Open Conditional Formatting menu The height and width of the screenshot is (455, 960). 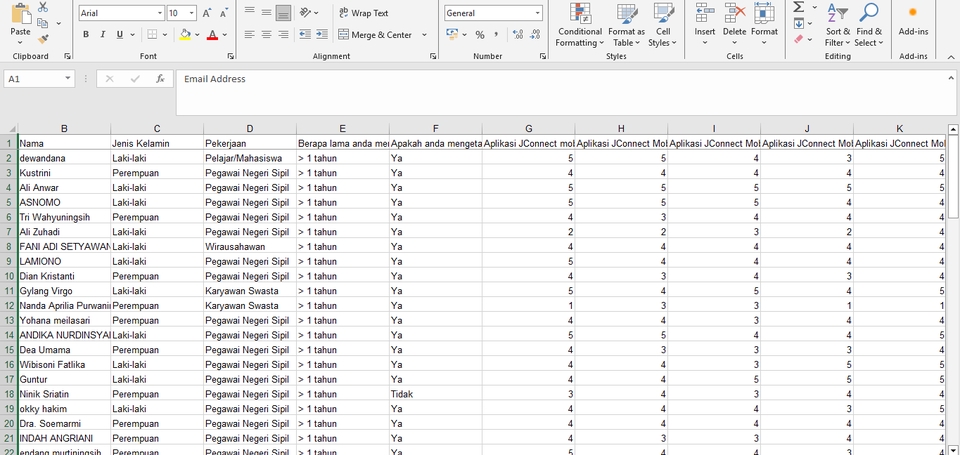coord(579,25)
